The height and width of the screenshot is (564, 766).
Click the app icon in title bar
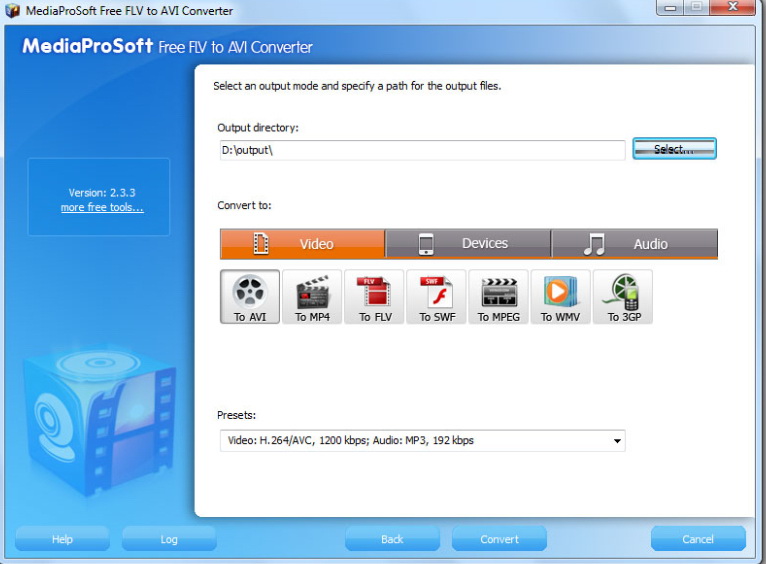12,10
